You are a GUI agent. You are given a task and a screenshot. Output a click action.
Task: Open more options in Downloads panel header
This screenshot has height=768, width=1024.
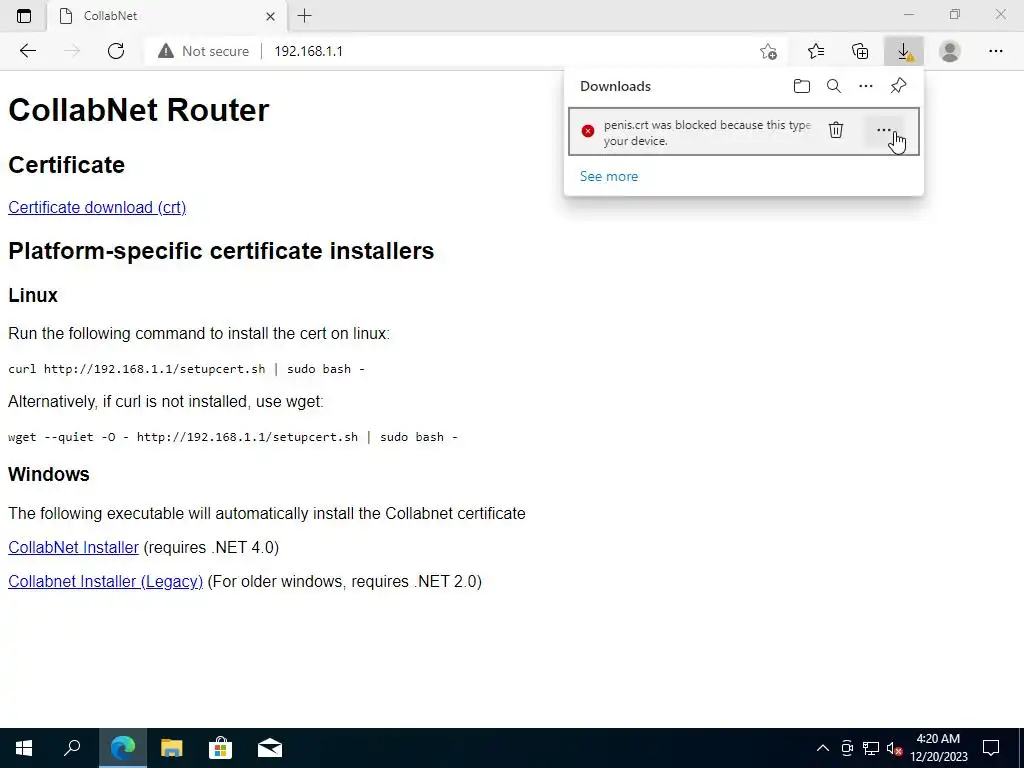point(865,86)
